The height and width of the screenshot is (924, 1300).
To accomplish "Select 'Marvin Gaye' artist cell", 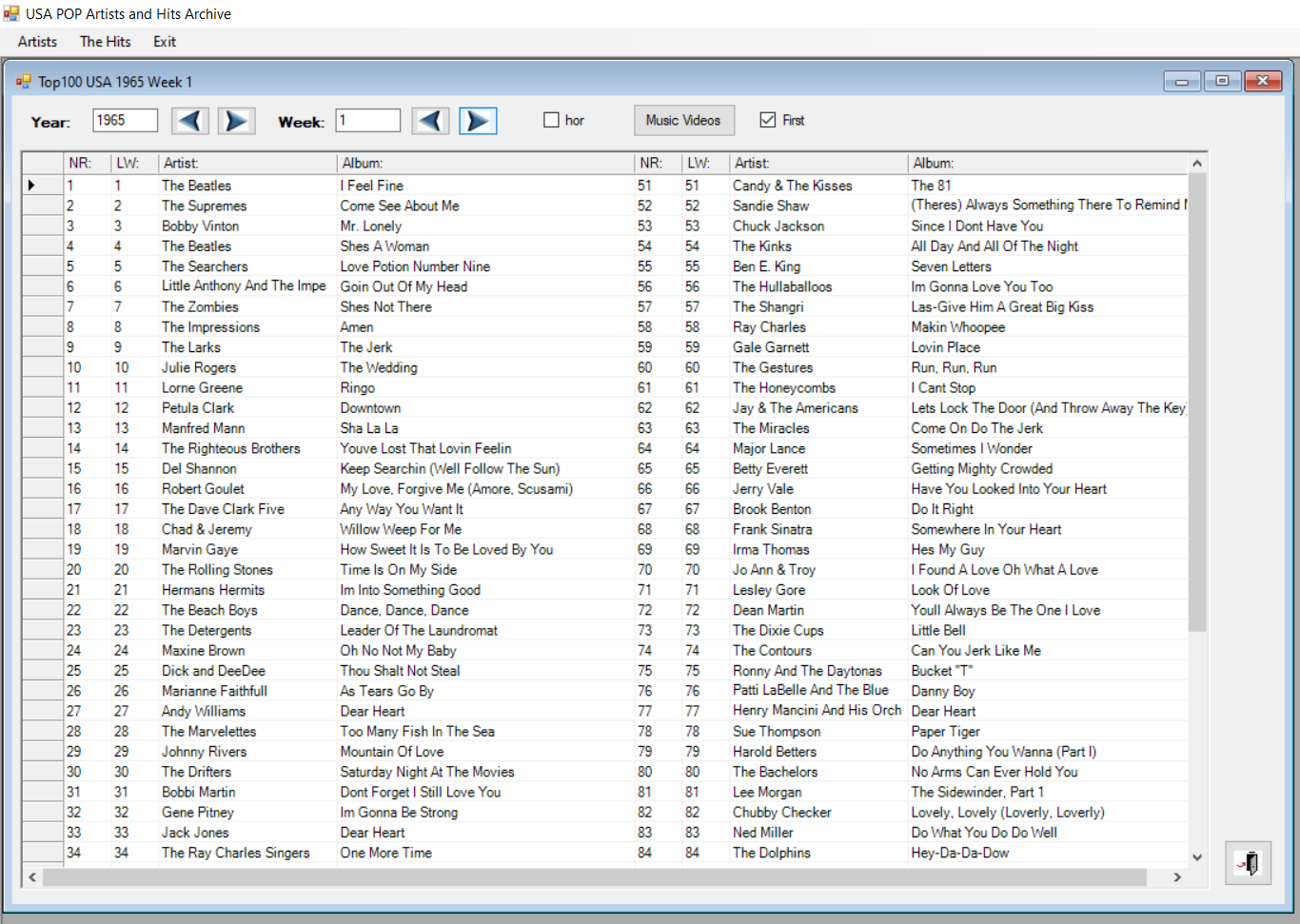I will click(247, 549).
